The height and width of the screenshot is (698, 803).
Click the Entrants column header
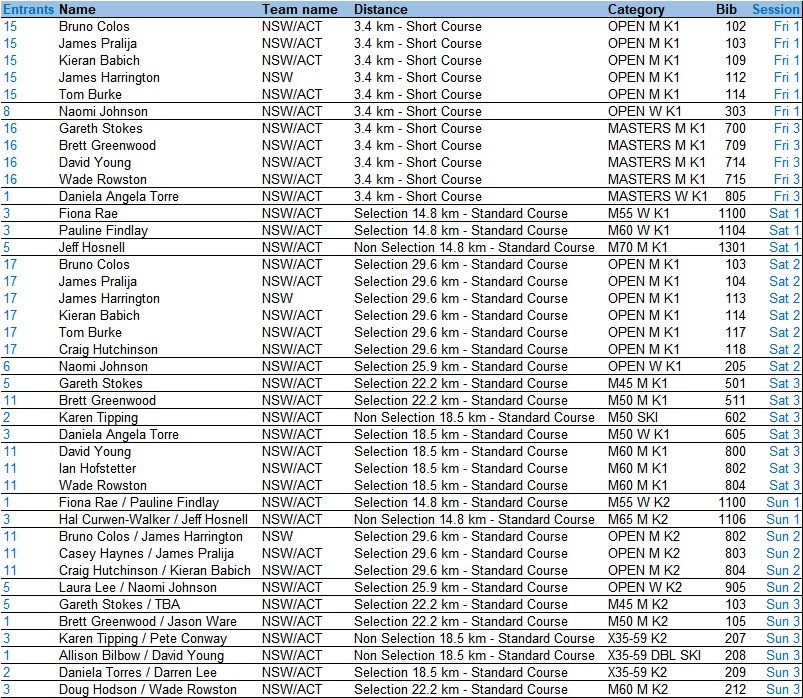(28, 9)
